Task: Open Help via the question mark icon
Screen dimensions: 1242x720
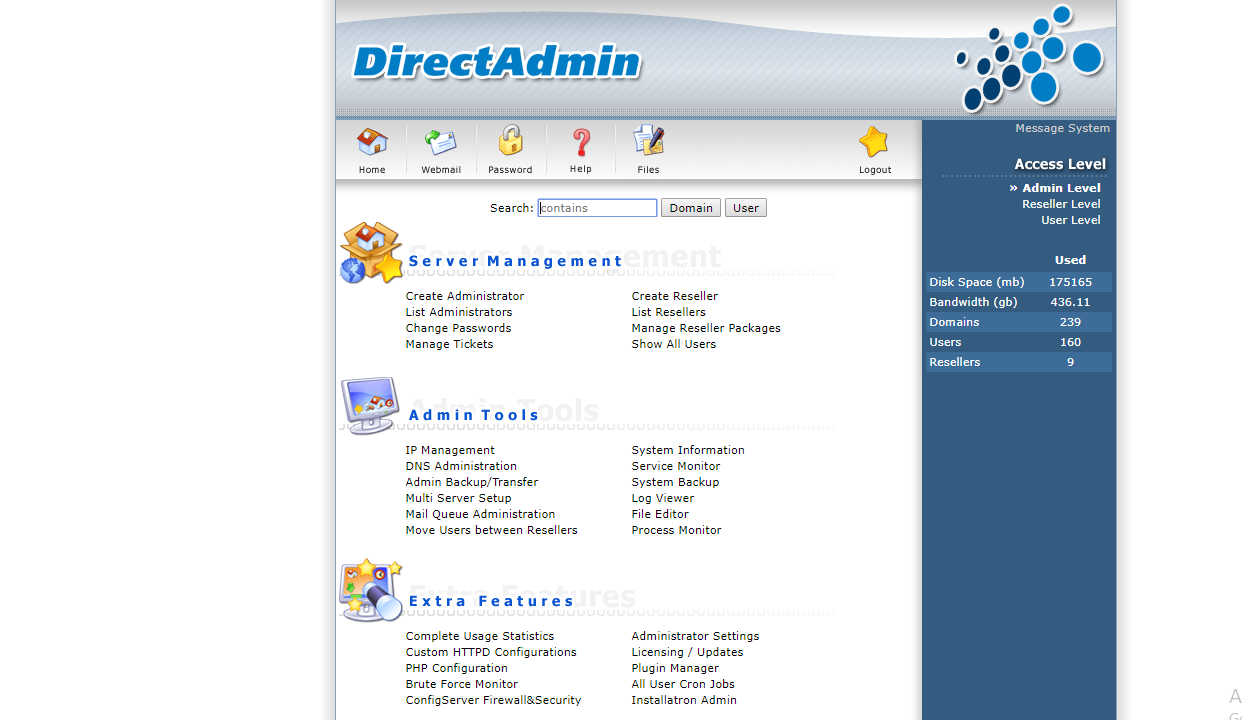Action: tap(581, 142)
